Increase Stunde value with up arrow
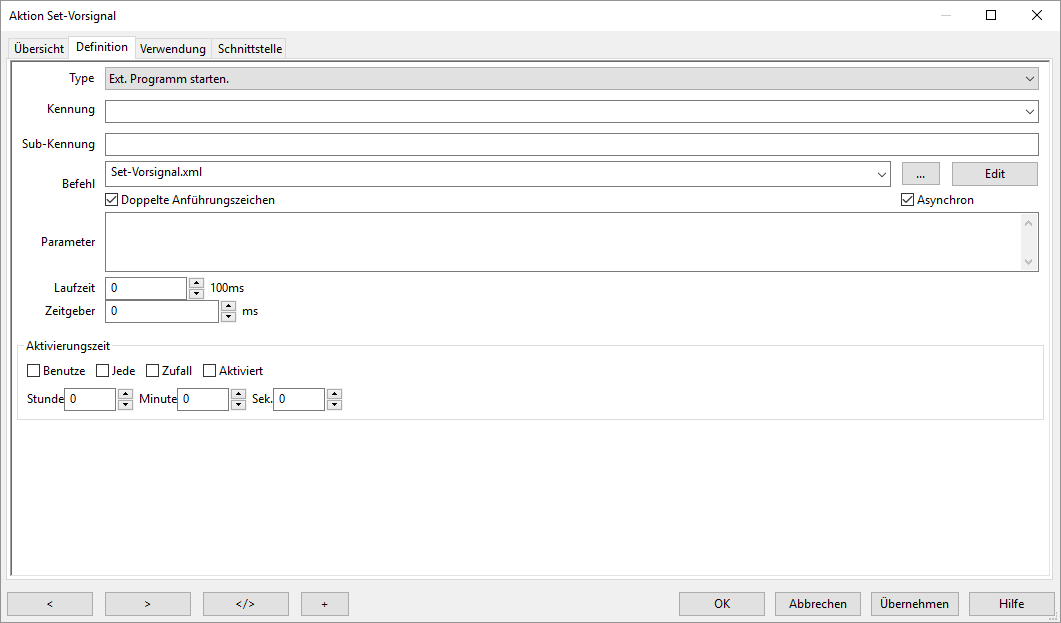The height and width of the screenshot is (623, 1061). coord(125,394)
